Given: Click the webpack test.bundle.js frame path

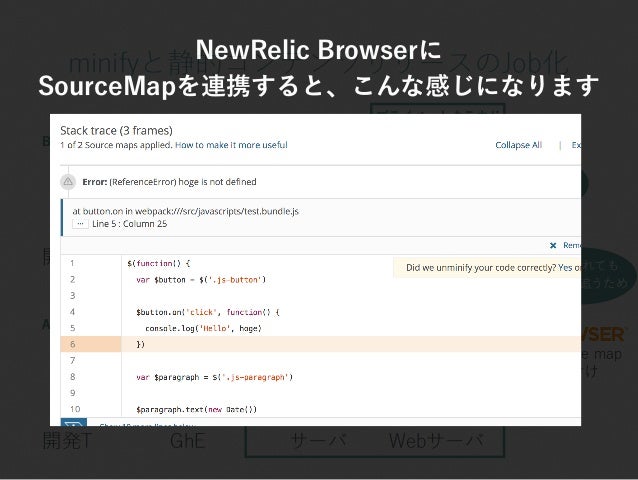Looking at the screenshot, I should tap(216, 211).
